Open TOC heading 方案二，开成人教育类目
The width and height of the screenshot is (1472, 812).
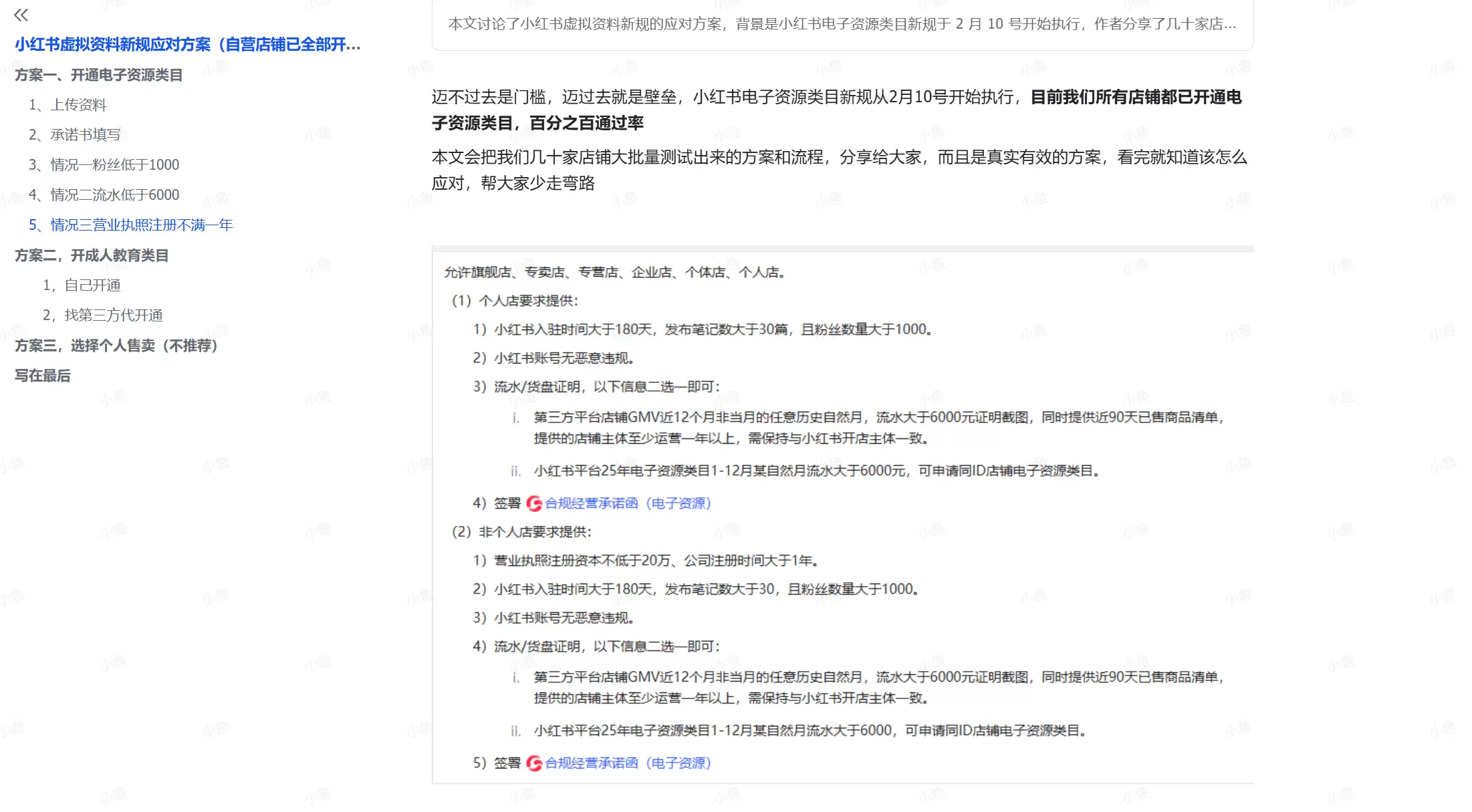point(92,255)
